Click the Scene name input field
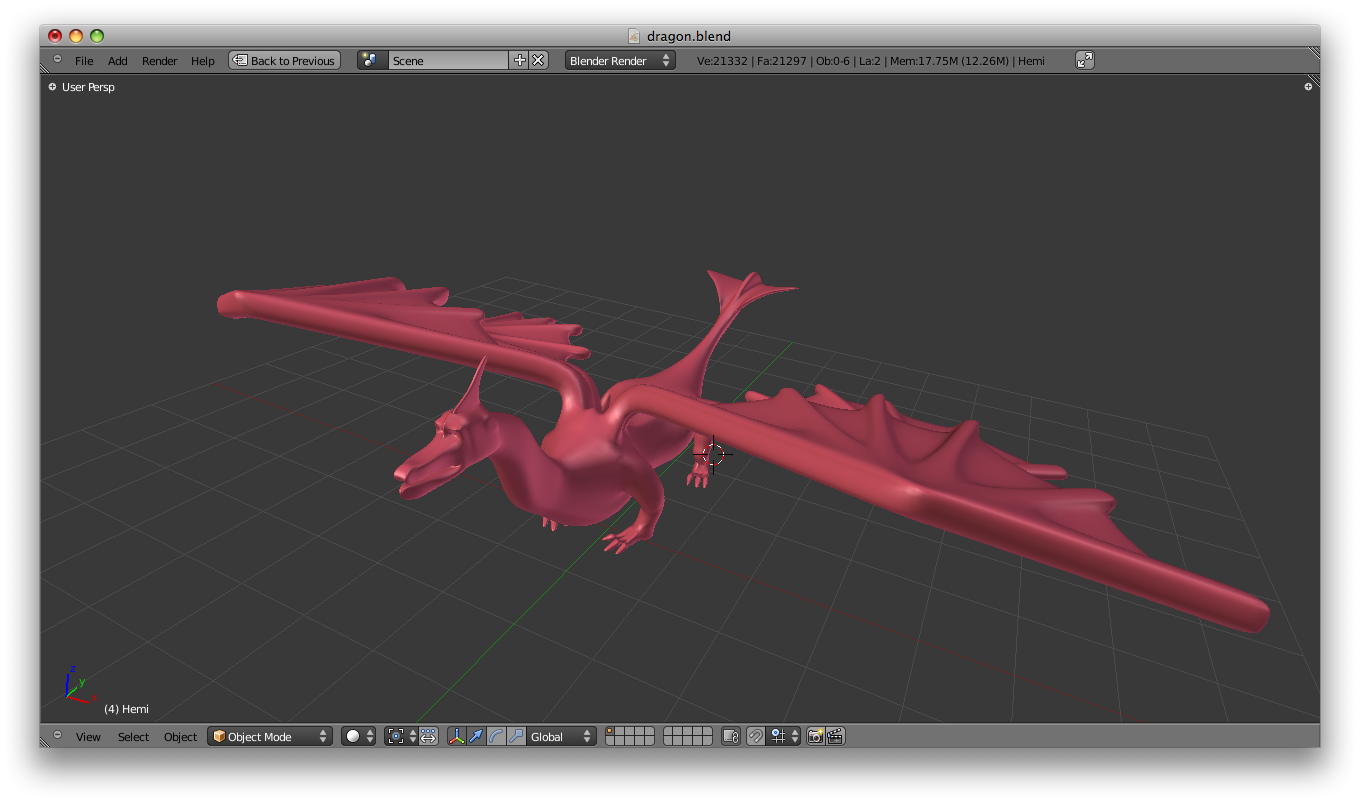This screenshot has width=1360, height=802. click(x=450, y=60)
